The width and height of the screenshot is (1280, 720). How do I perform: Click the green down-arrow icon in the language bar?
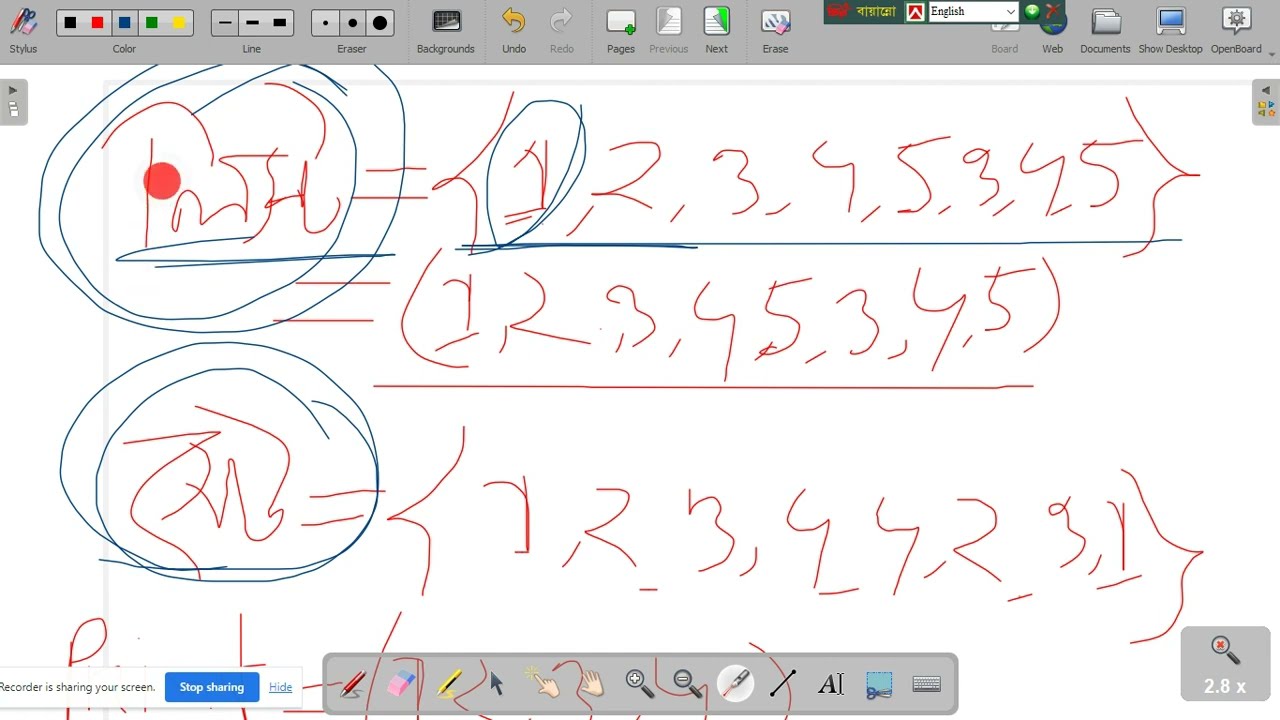coord(1032,12)
